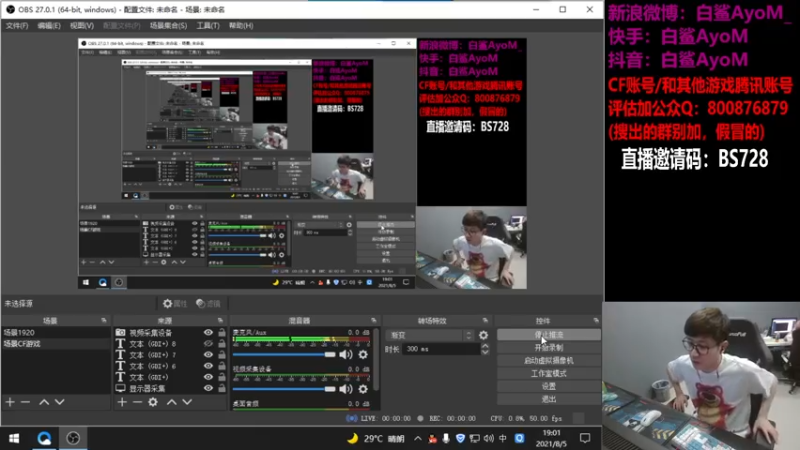Viewport: 800px width, 450px height.
Task: Open the 文件(F) menu
Action: coord(17,26)
